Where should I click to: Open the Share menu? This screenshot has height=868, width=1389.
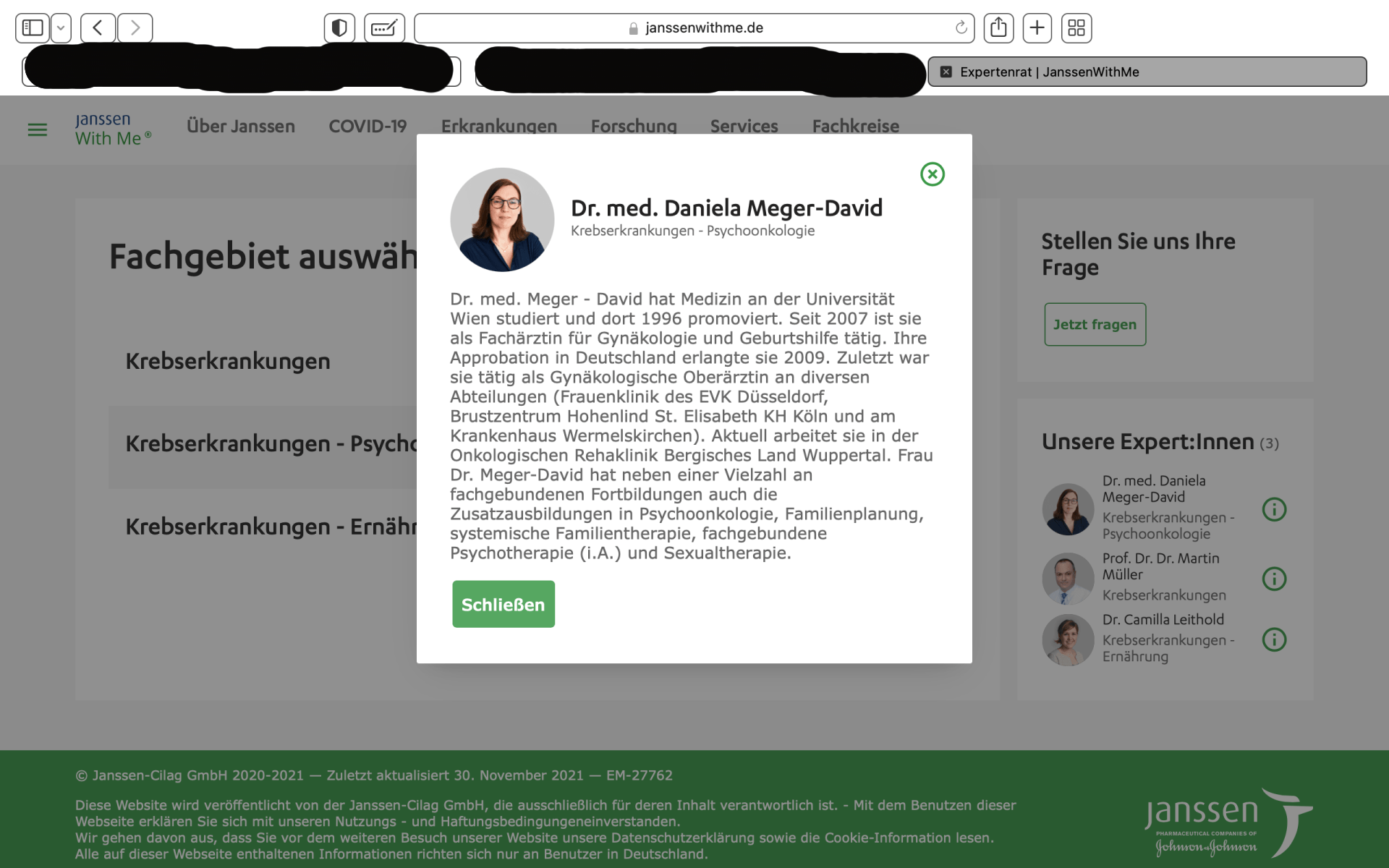coord(998,28)
